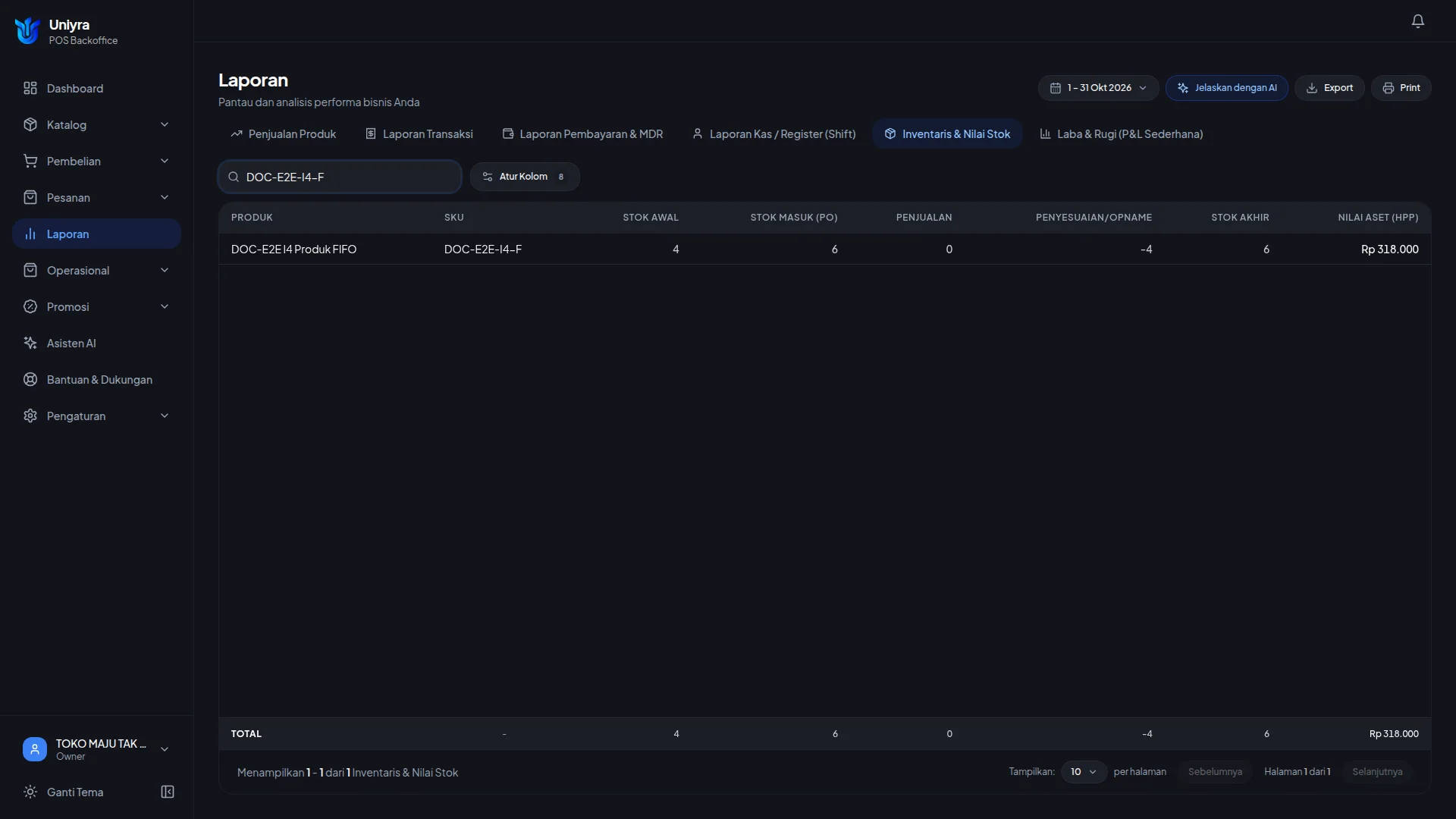Click the STOK AKHIR column header
The width and height of the screenshot is (1456, 819).
pyautogui.click(x=1240, y=218)
